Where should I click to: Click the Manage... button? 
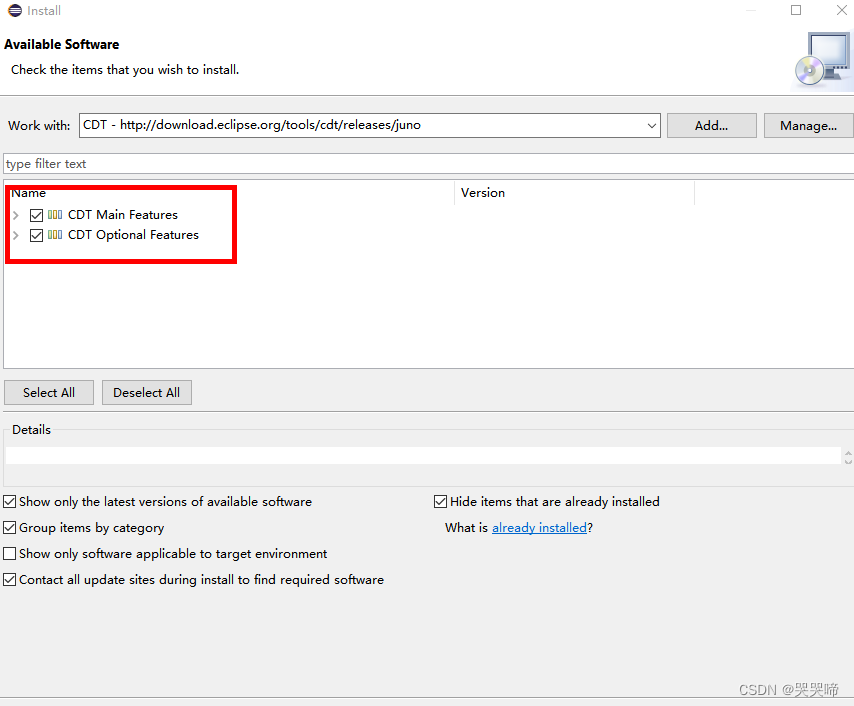coord(808,126)
